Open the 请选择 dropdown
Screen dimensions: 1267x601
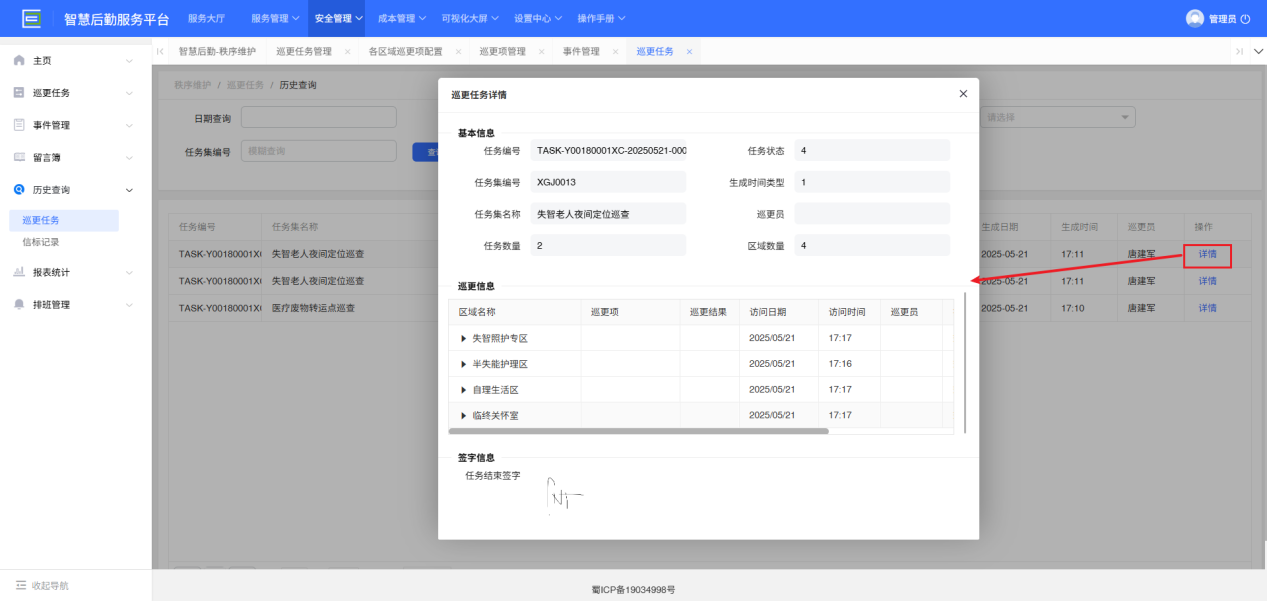1058,117
